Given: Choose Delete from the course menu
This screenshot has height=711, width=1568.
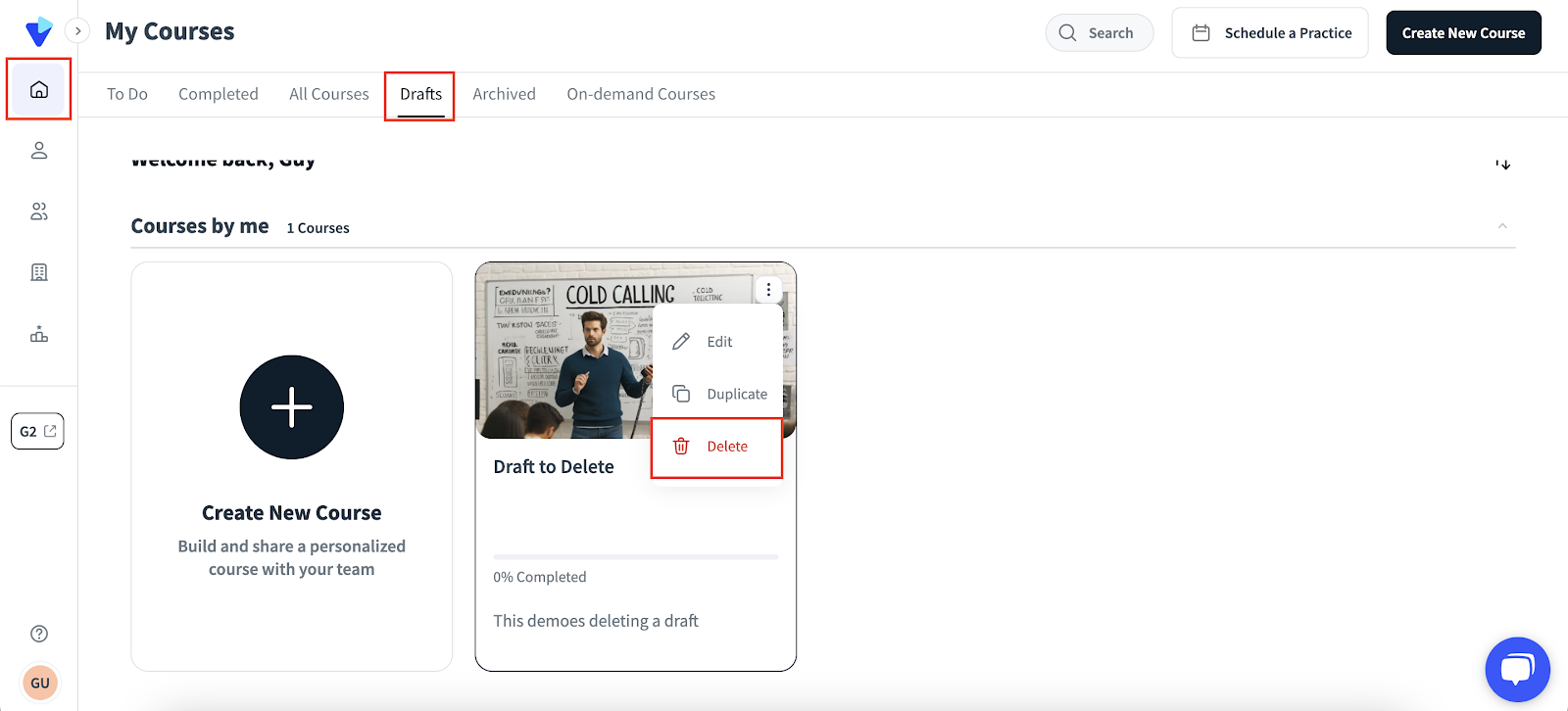Looking at the screenshot, I should click(717, 447).
